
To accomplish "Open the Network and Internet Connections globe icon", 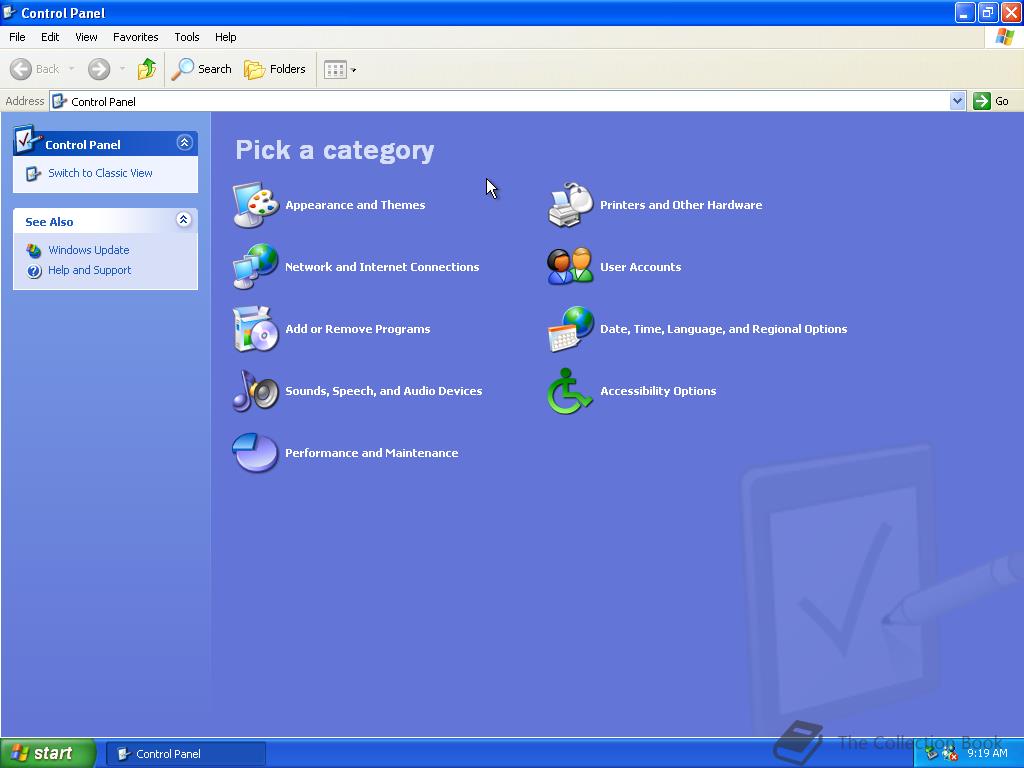I will click(255, 266).
